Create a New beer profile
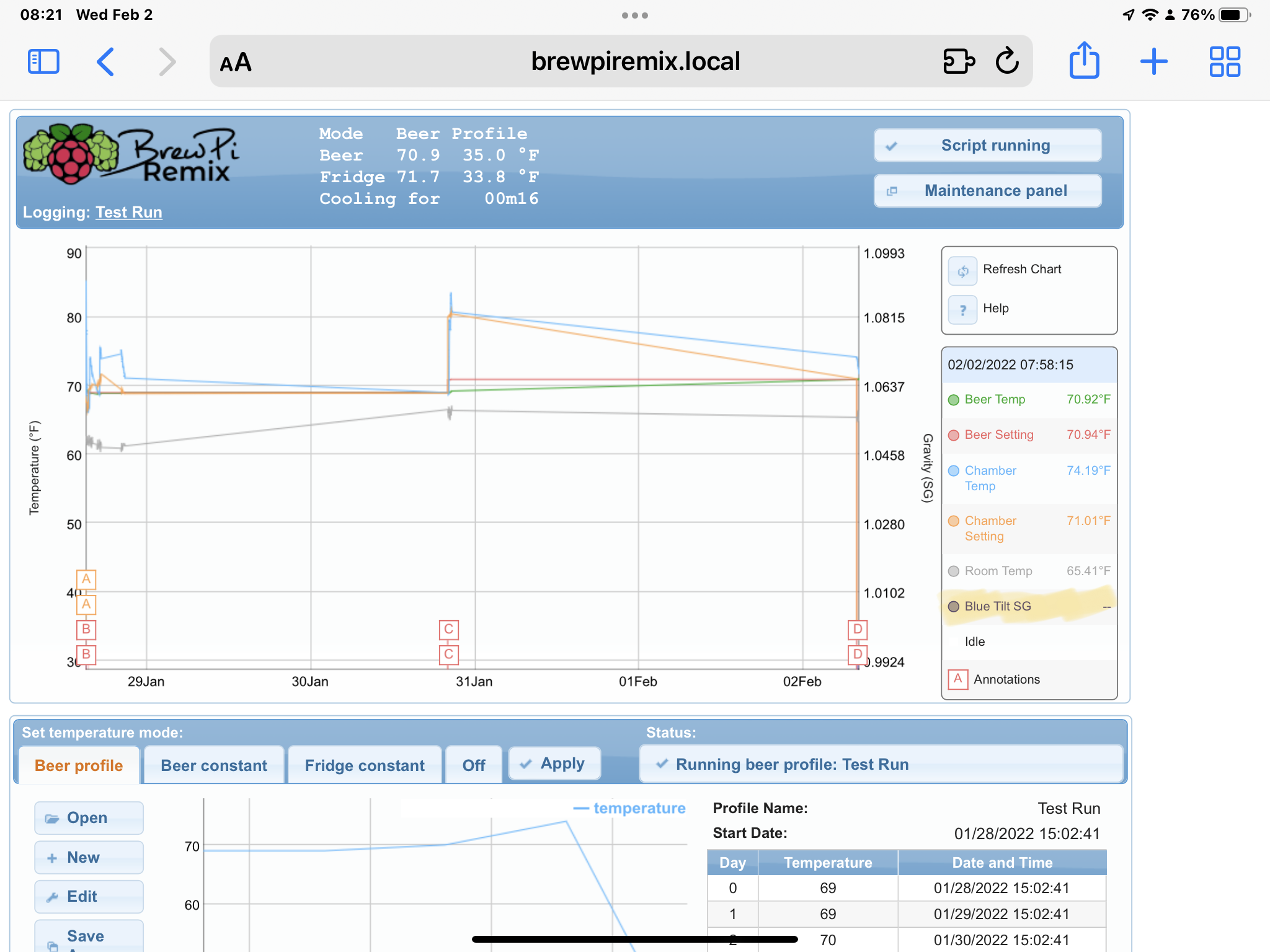 [89, 857]
